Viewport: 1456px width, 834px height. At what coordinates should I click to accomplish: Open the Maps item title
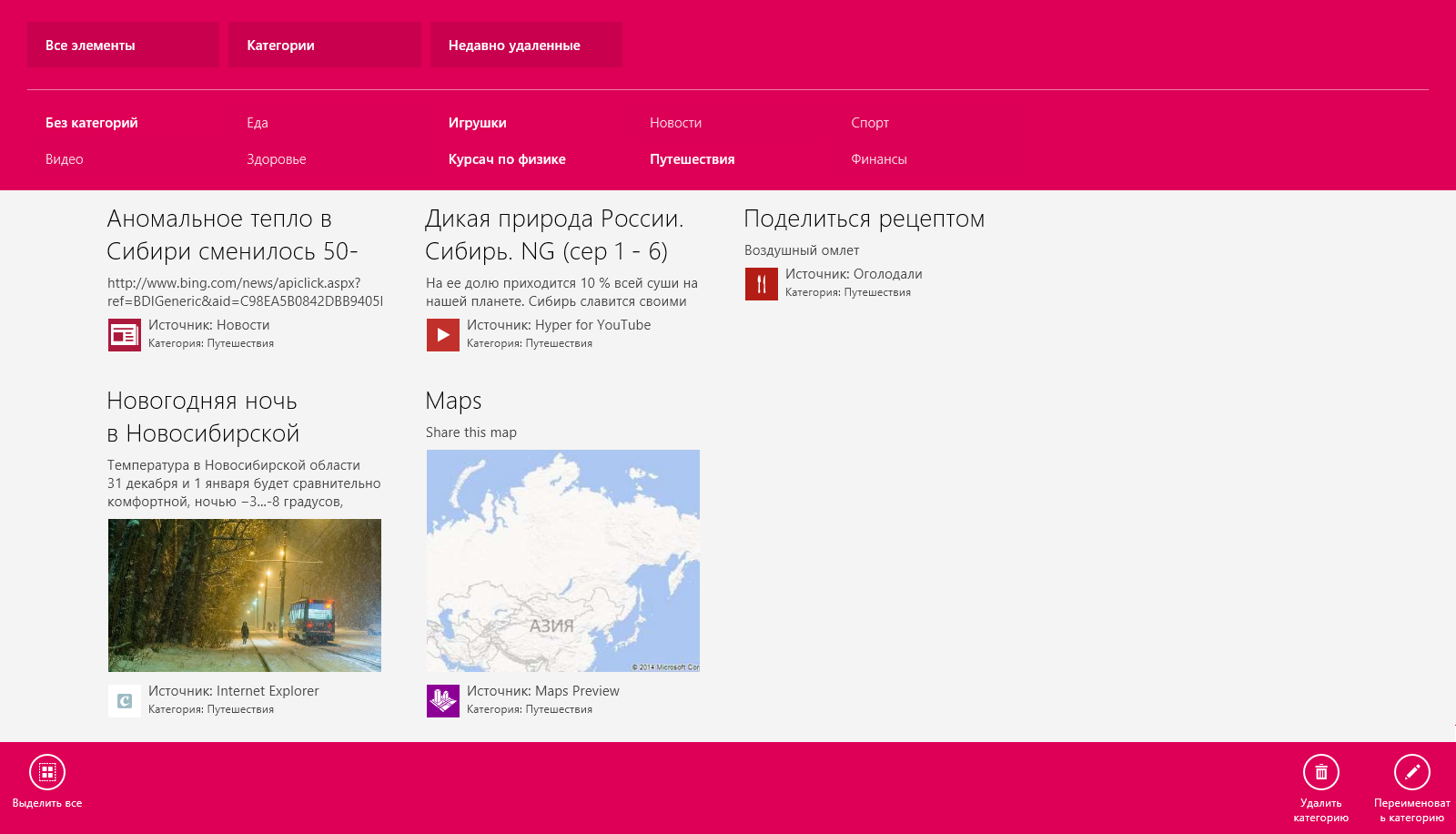coord(453,401)
